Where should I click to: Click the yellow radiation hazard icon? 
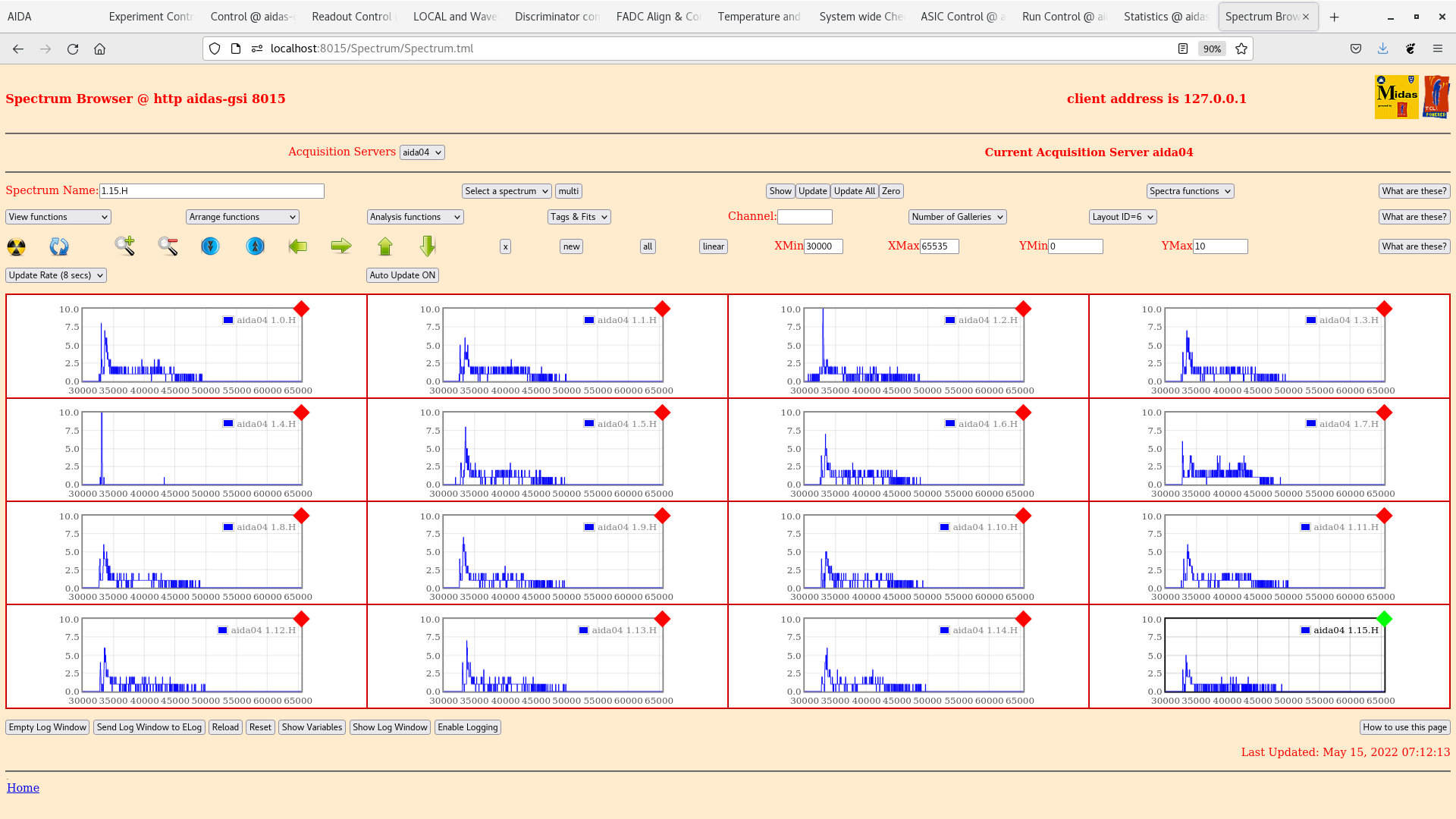(16, 246)
